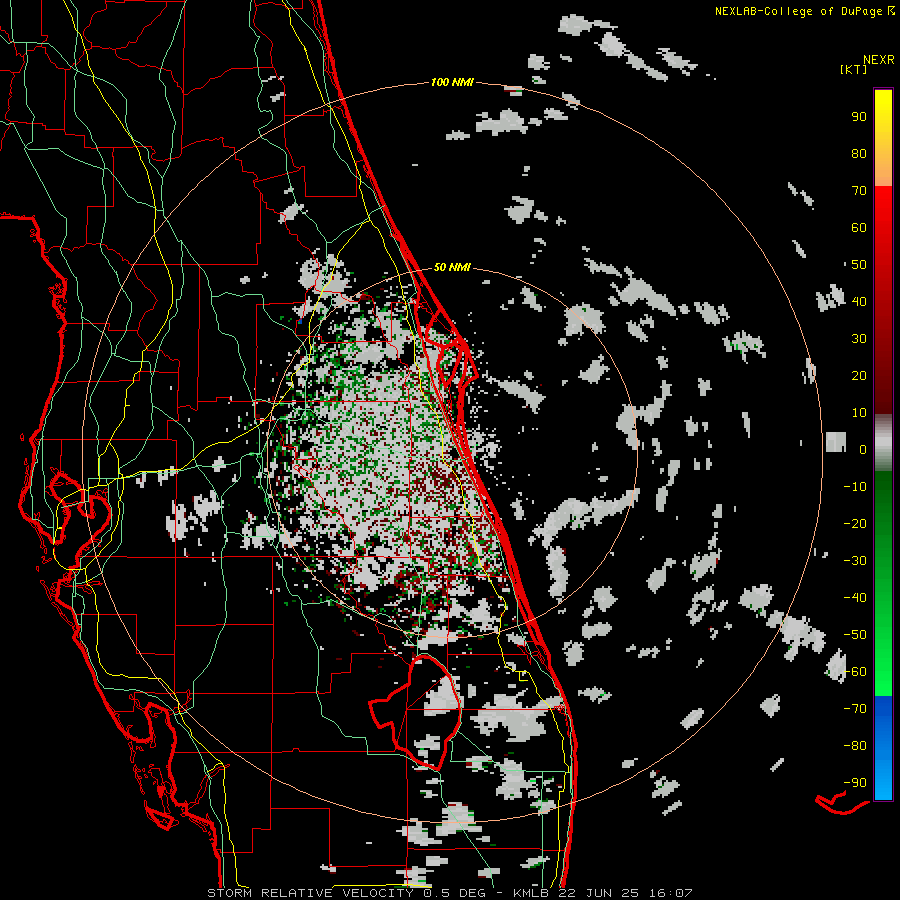Image resolution: width=900 pixels, height=900 pixels.
Task: Click the 22 JUN 25 date in caption
Action: (599, 893)
